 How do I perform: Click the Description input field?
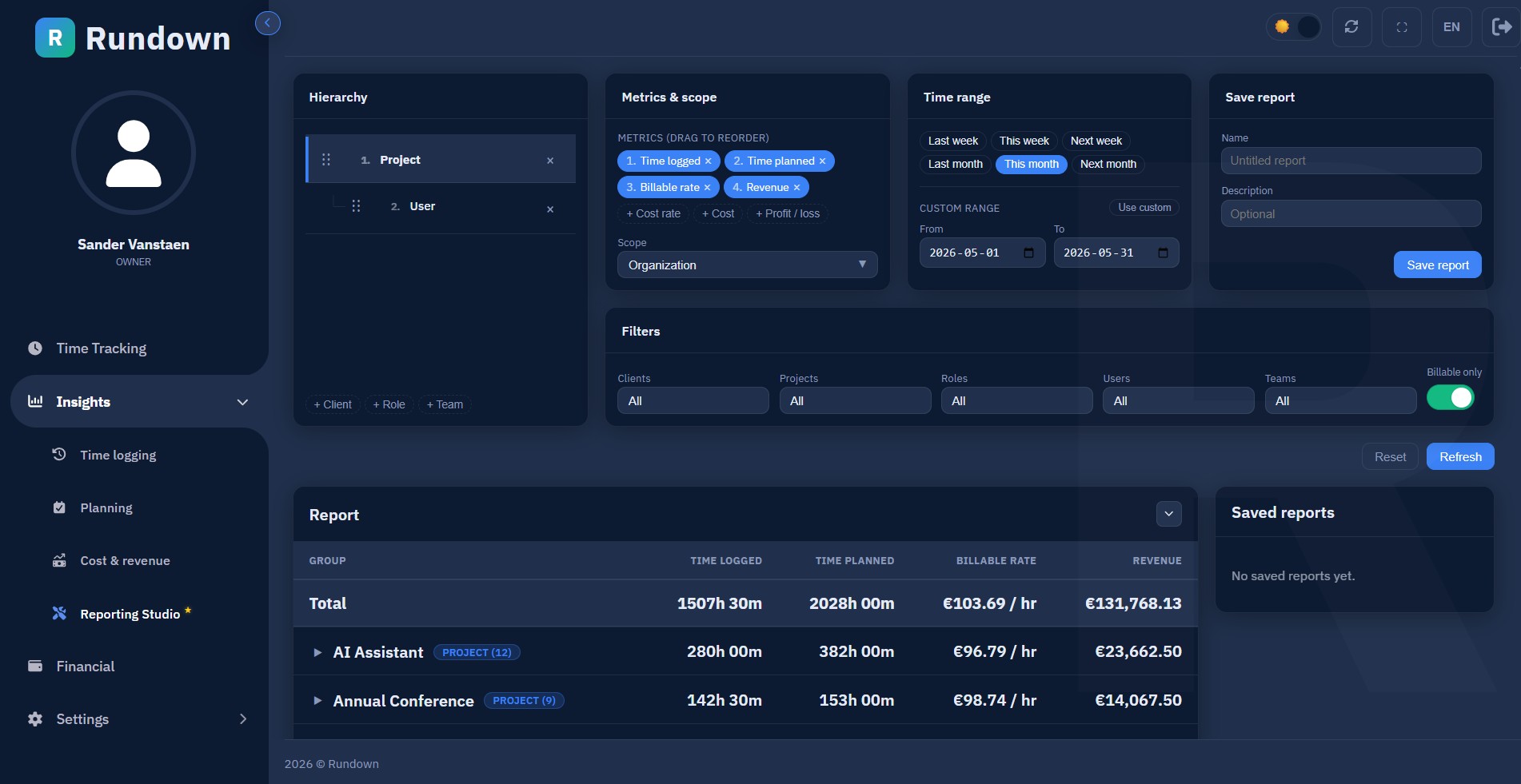pos(1351,213)
